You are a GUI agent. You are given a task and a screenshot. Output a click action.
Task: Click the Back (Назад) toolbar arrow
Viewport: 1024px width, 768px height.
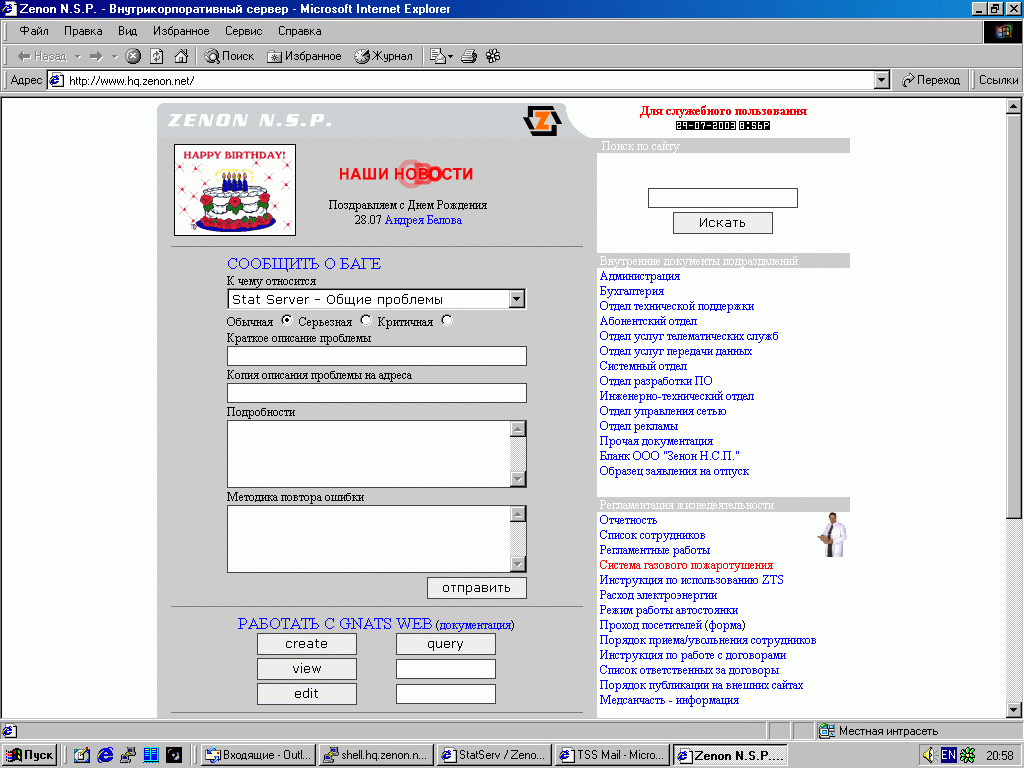42,56
